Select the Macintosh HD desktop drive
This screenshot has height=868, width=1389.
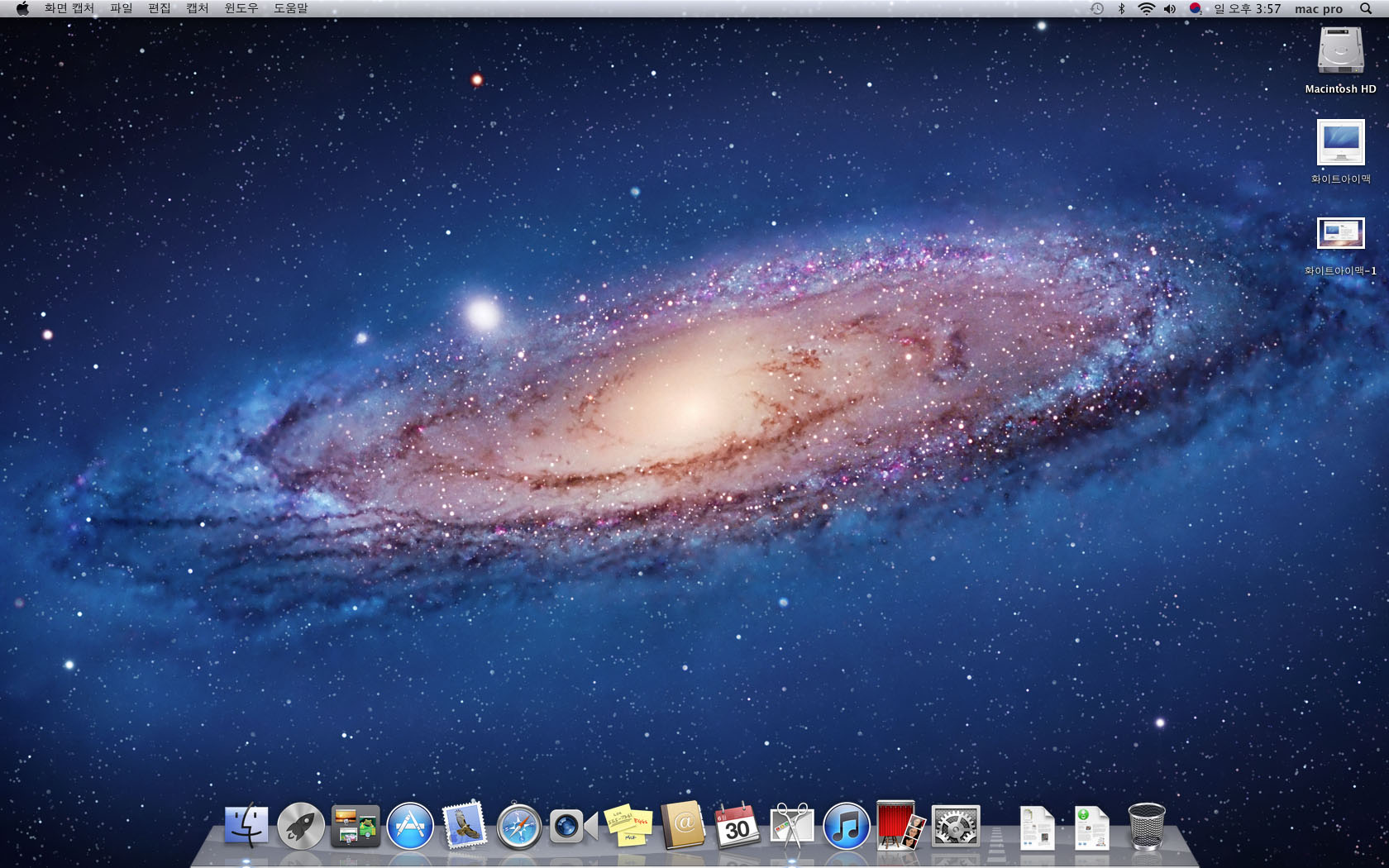pyautogui.click(x=1340, y=52)
